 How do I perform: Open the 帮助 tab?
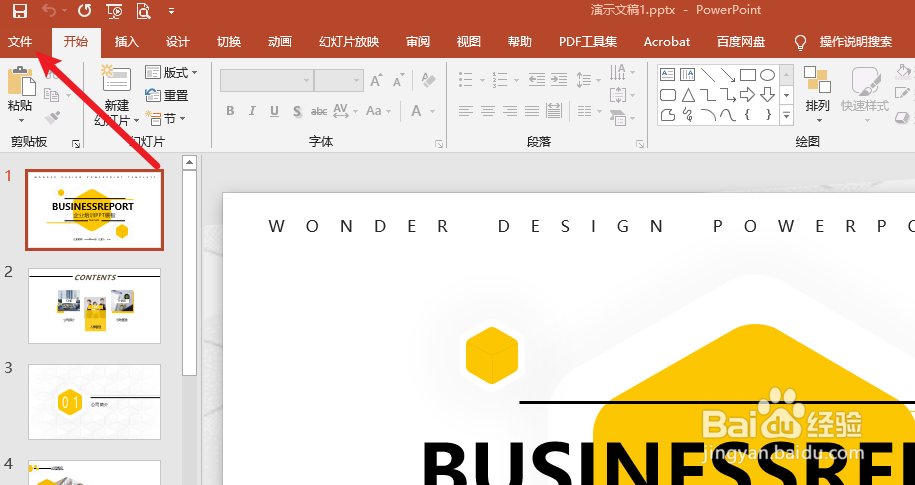point(519,42)
